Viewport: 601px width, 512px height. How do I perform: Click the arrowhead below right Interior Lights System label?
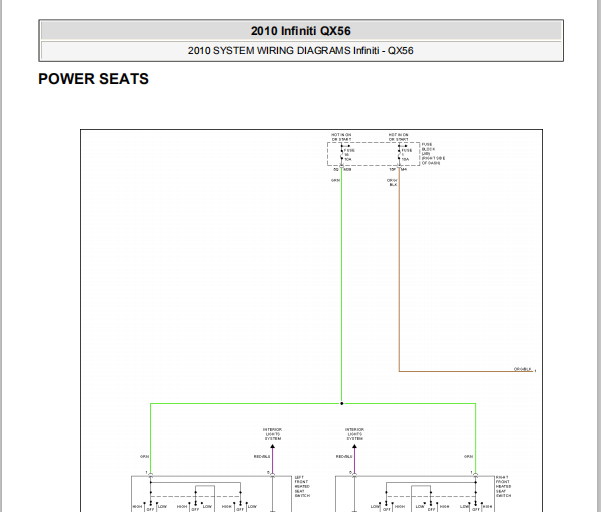[355, 446]
